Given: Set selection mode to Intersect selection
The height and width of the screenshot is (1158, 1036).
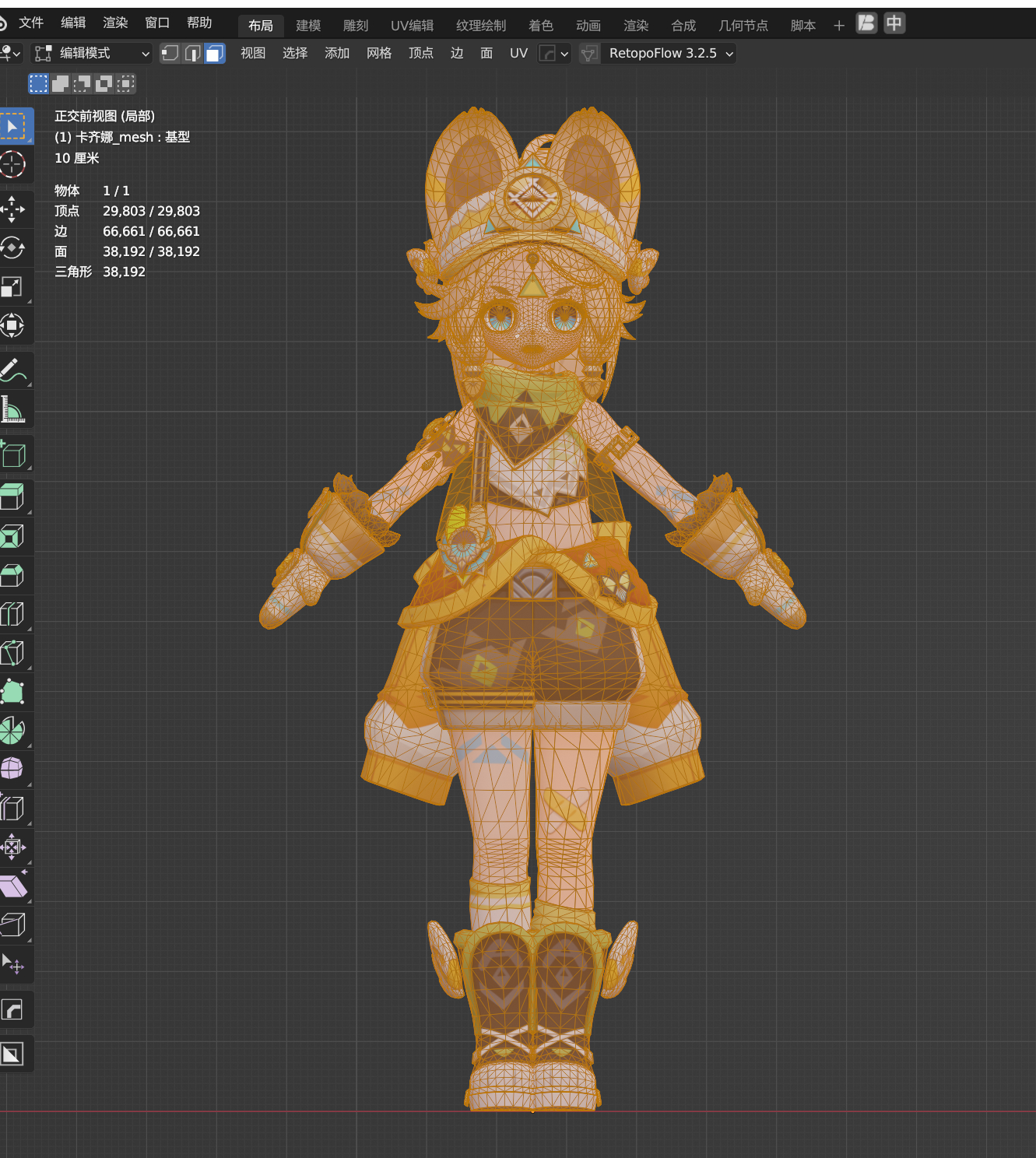Looking at the screenshot, I should tap(125, 83).
